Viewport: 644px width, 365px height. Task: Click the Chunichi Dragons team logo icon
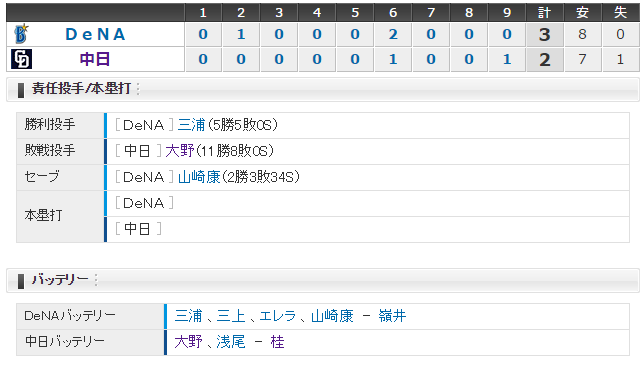point(21,59)
